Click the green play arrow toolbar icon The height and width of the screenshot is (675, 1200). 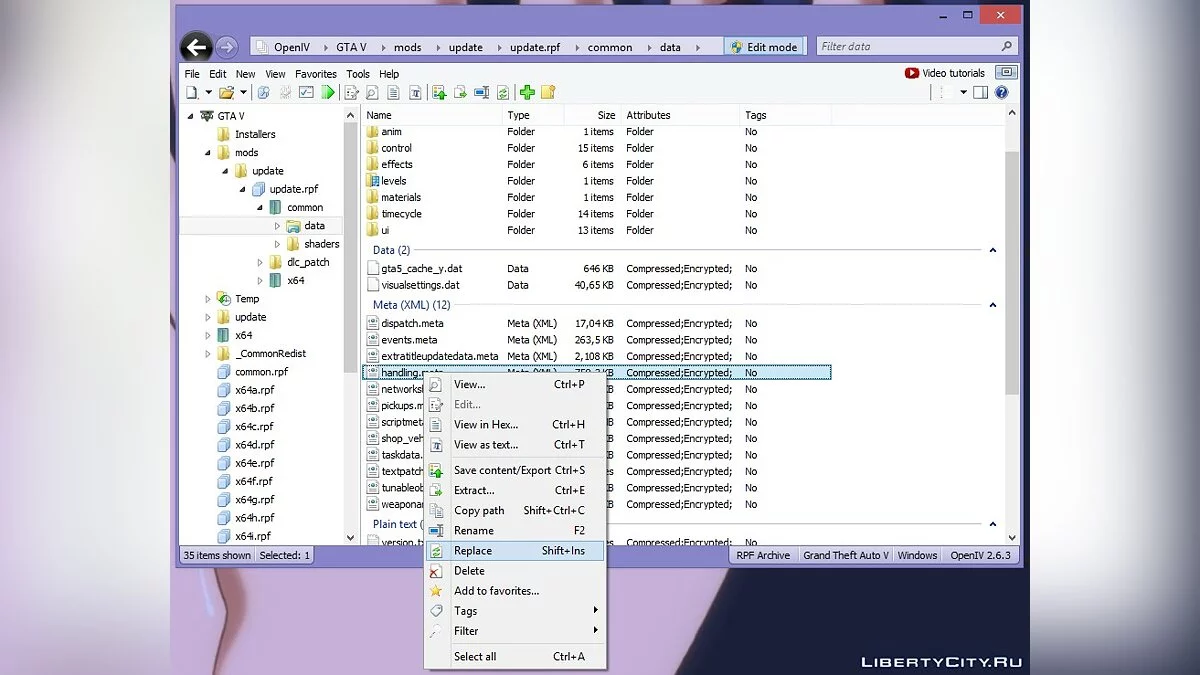tap(328, 93)
